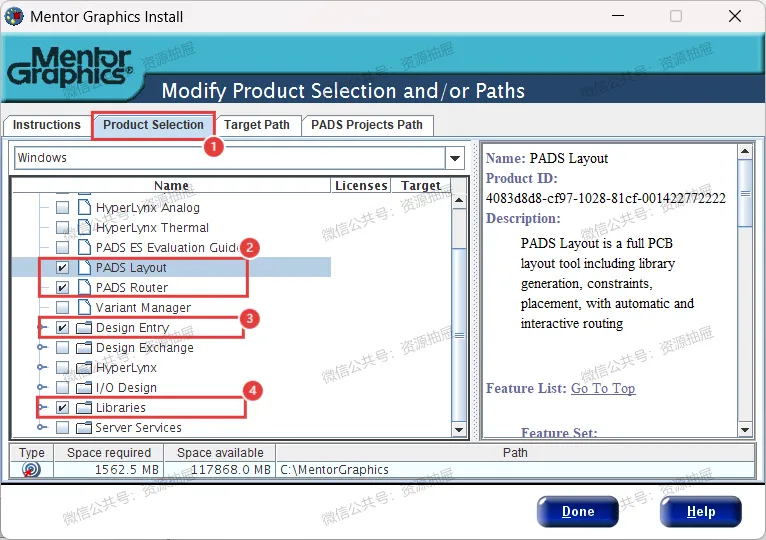Click the product list scroll up arrow
This screenshot has width=766, height=540.
[x=459, y=200]
